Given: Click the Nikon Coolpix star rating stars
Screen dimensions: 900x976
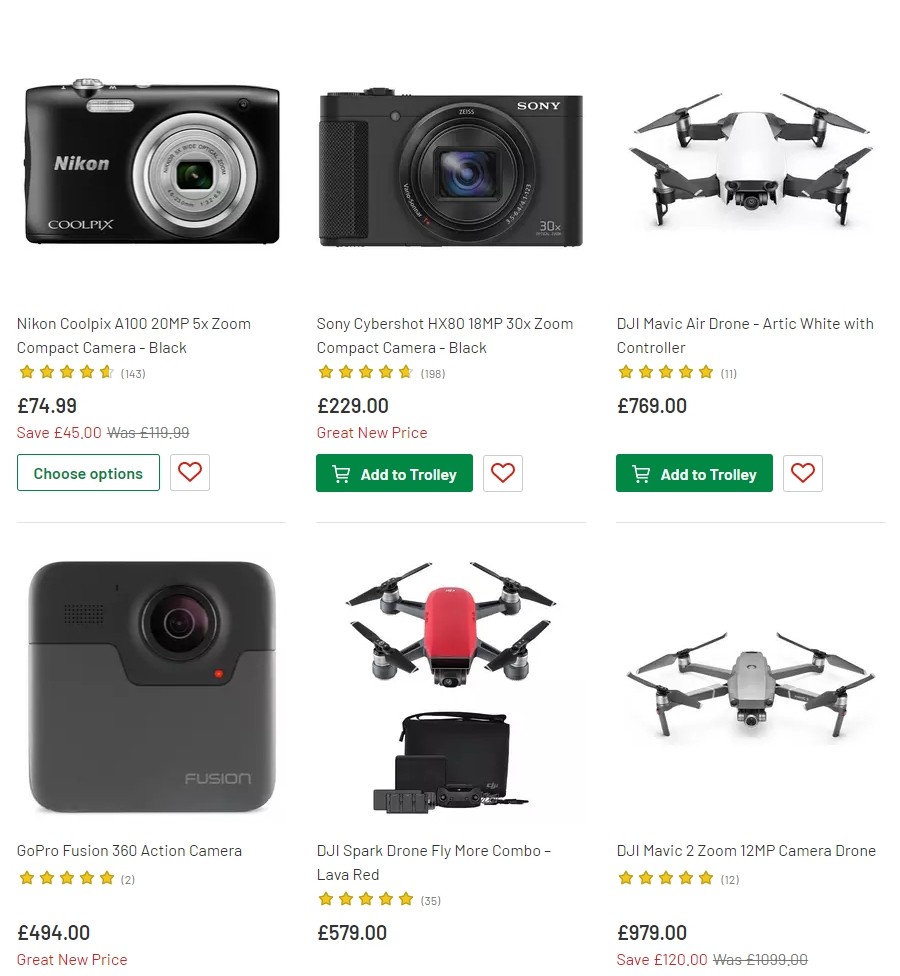Looking at the screenshot, I should pos(68,371).
